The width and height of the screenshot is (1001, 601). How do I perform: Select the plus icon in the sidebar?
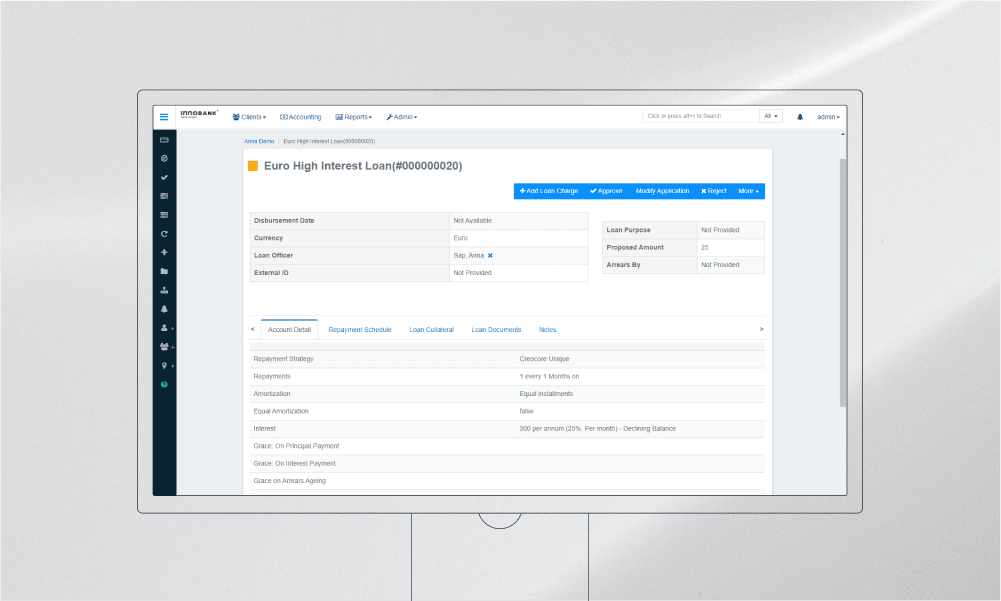pos(163,252)
